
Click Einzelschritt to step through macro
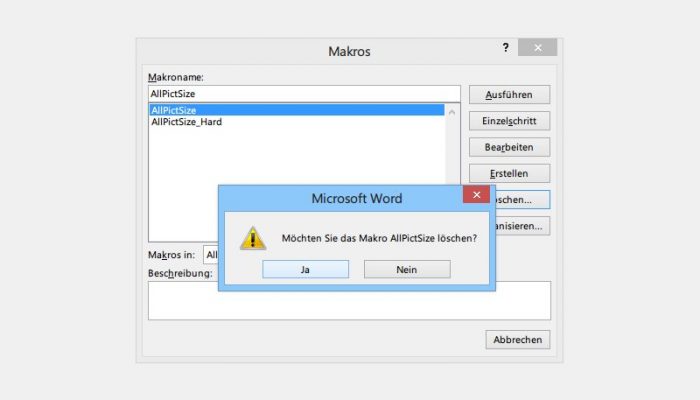pos(509,121)
